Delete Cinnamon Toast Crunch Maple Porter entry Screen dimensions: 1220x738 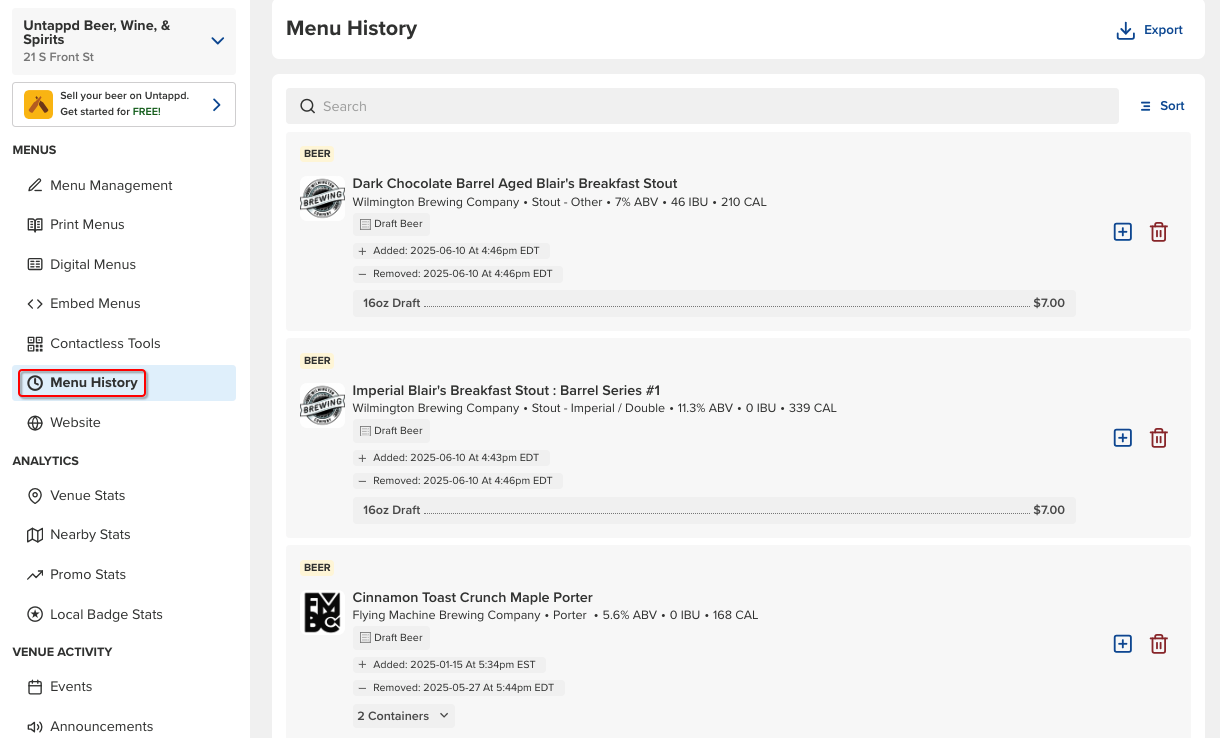coord(1158,644)
